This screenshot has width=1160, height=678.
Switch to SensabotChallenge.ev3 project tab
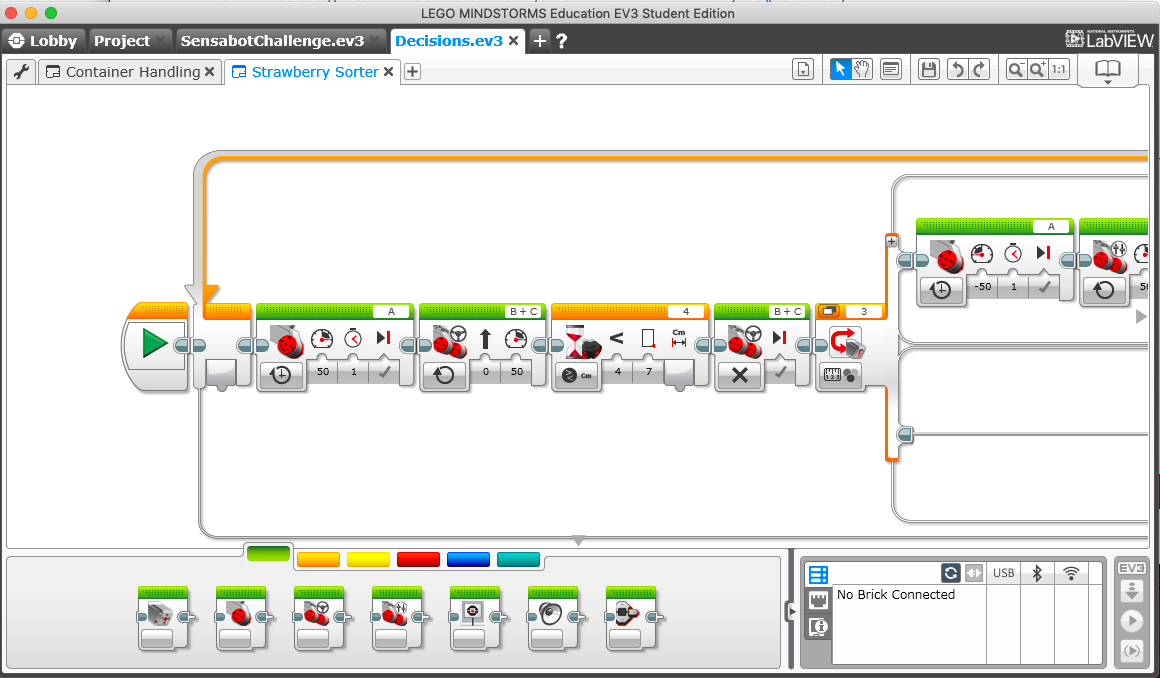click(272, 41)
